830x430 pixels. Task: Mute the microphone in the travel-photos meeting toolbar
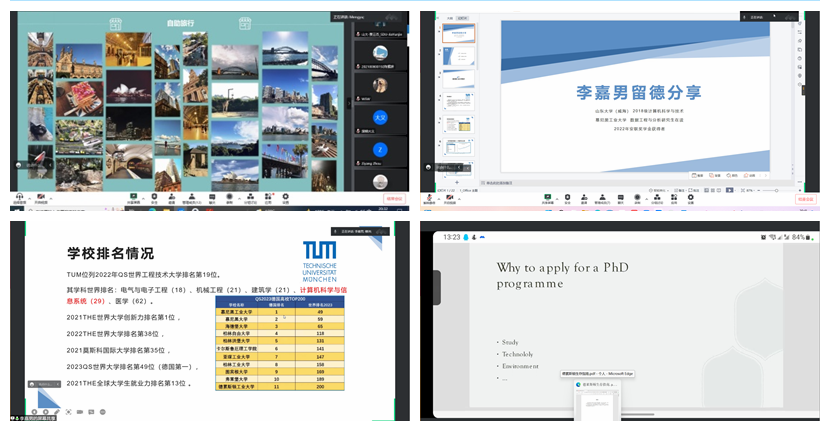tap(18, 197)
